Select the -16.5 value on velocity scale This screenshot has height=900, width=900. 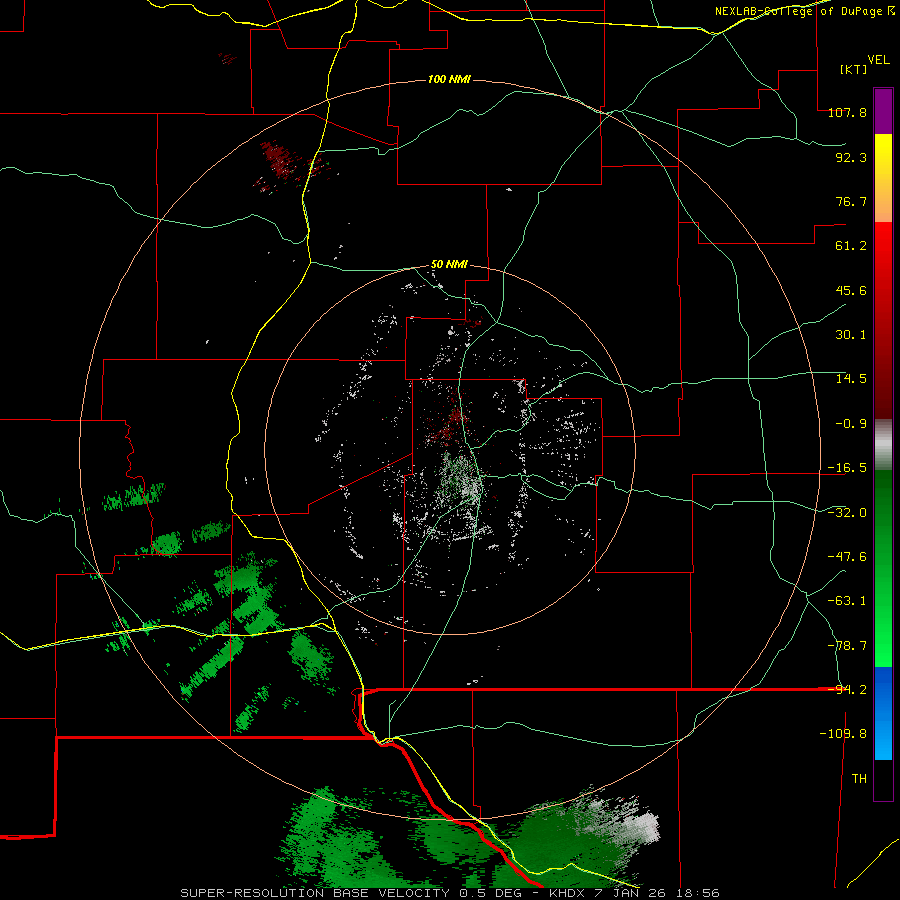pos(847,468)
